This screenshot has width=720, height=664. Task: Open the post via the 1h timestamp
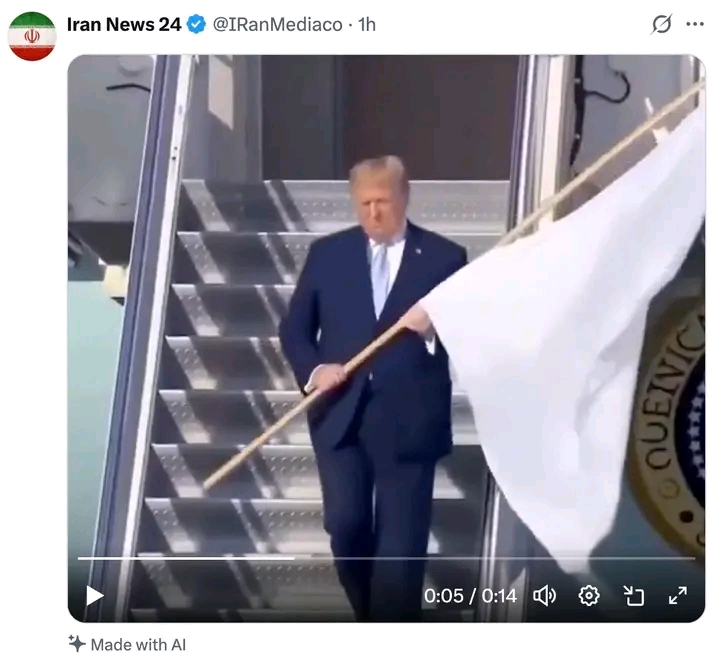click(x=367, y=25)
